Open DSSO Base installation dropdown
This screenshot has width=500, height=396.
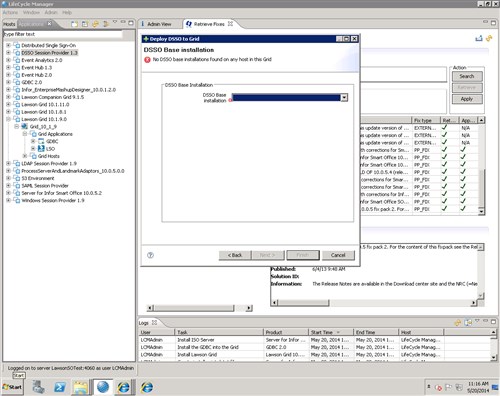344,97
